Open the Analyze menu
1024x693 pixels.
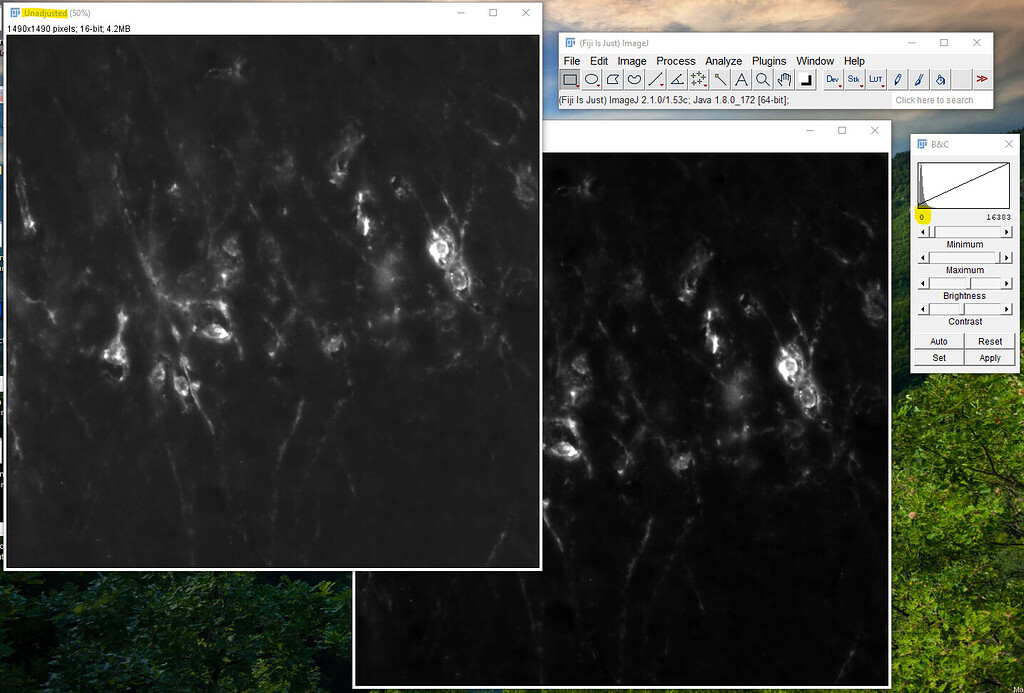click(x=723, y=61)
